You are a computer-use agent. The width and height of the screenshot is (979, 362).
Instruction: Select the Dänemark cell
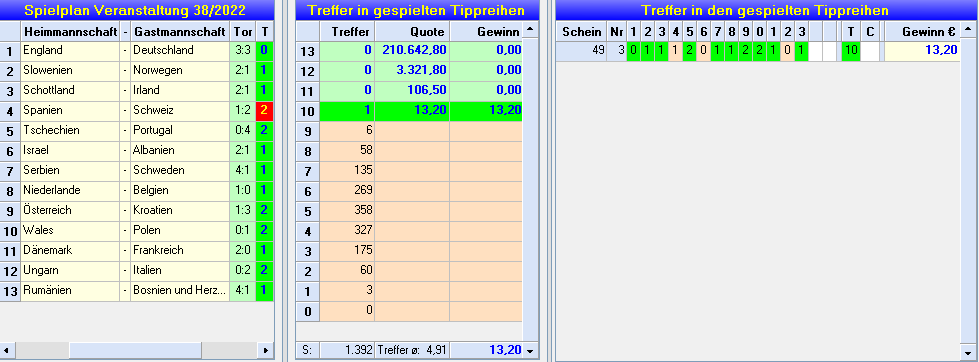point(70,250)
